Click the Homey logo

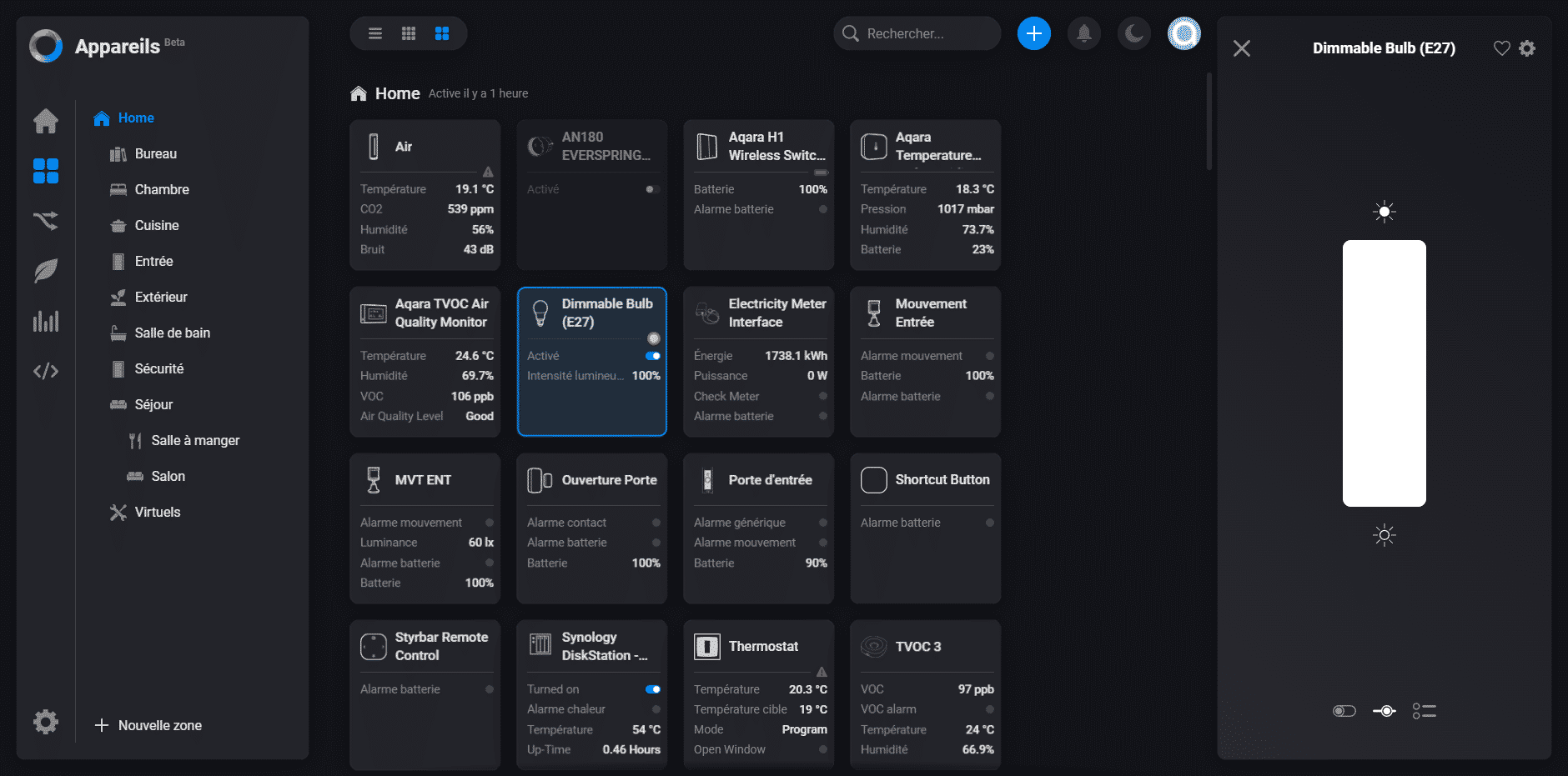pos(46,46)
